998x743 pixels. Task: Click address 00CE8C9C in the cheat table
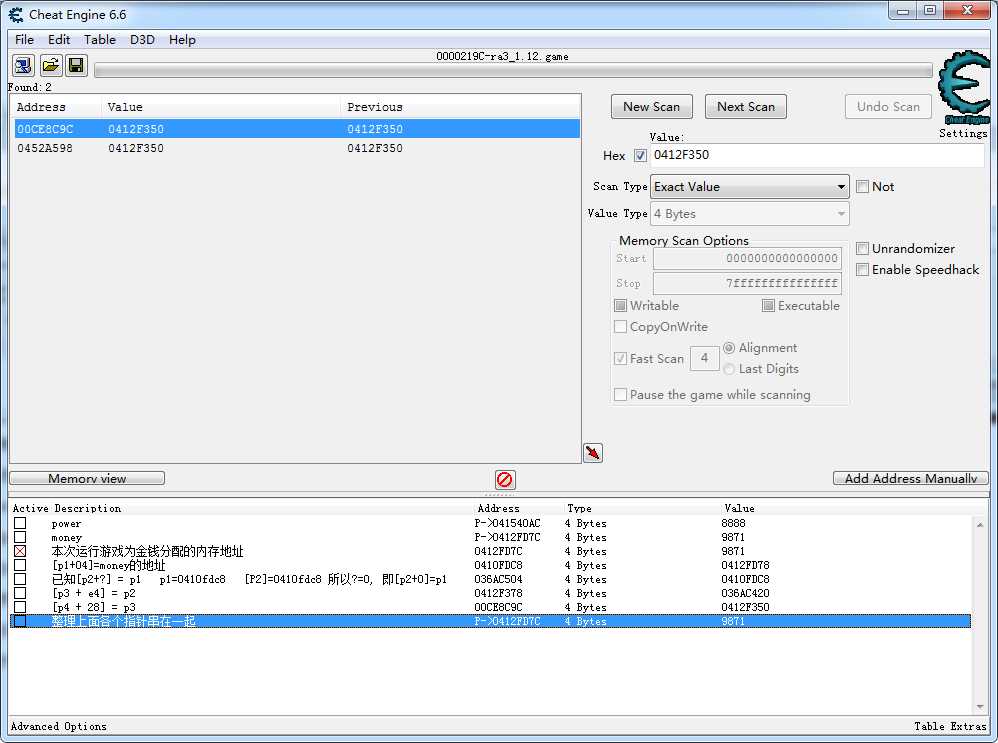(498, 607)
